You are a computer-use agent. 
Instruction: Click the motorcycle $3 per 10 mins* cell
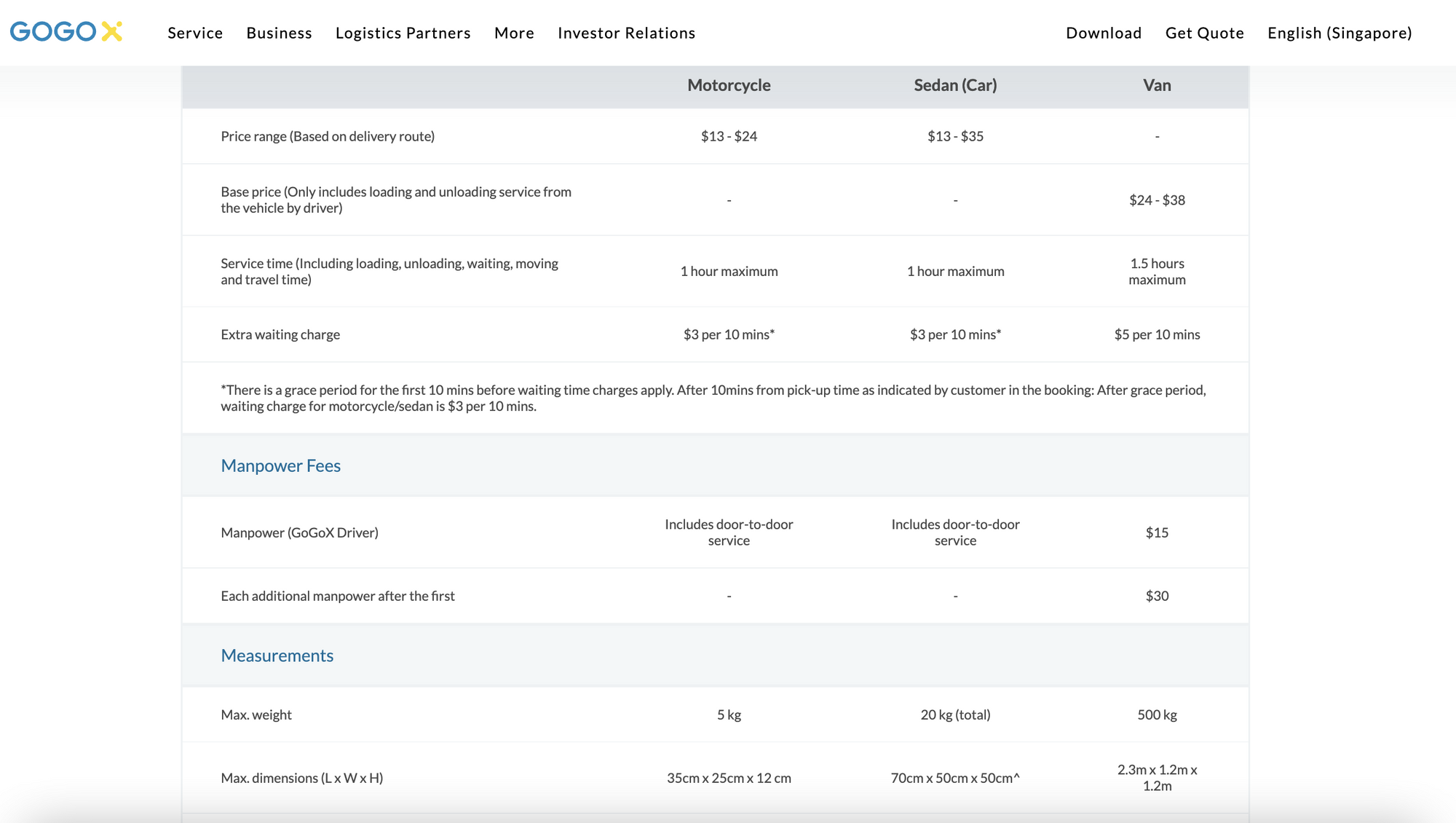(x=729, y=334)
